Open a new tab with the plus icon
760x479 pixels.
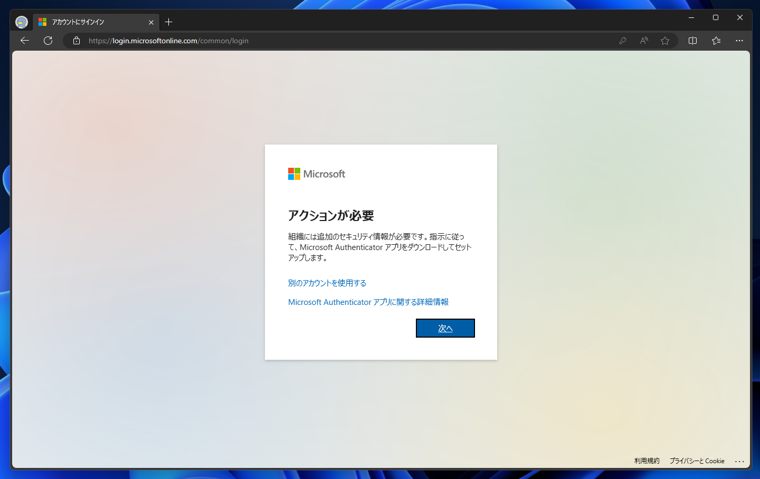[169, 22]
